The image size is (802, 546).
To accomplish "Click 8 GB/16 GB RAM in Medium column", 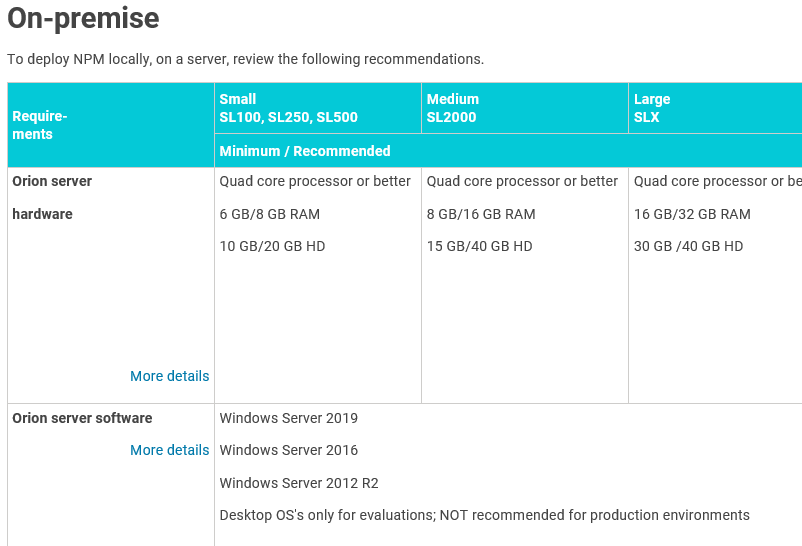I will pos(481,214).
